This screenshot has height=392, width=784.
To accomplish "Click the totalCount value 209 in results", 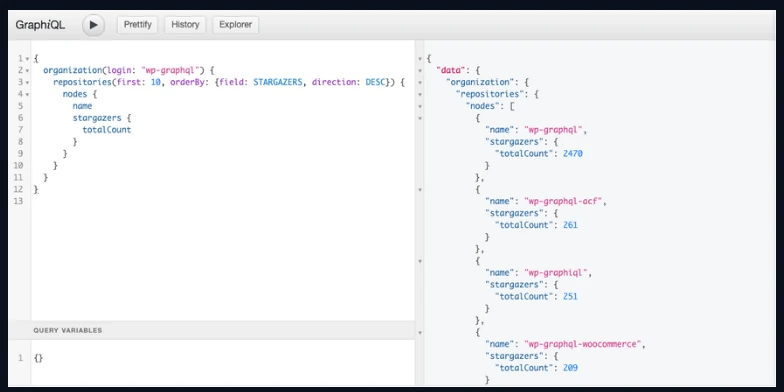I will tap(570, 368).
